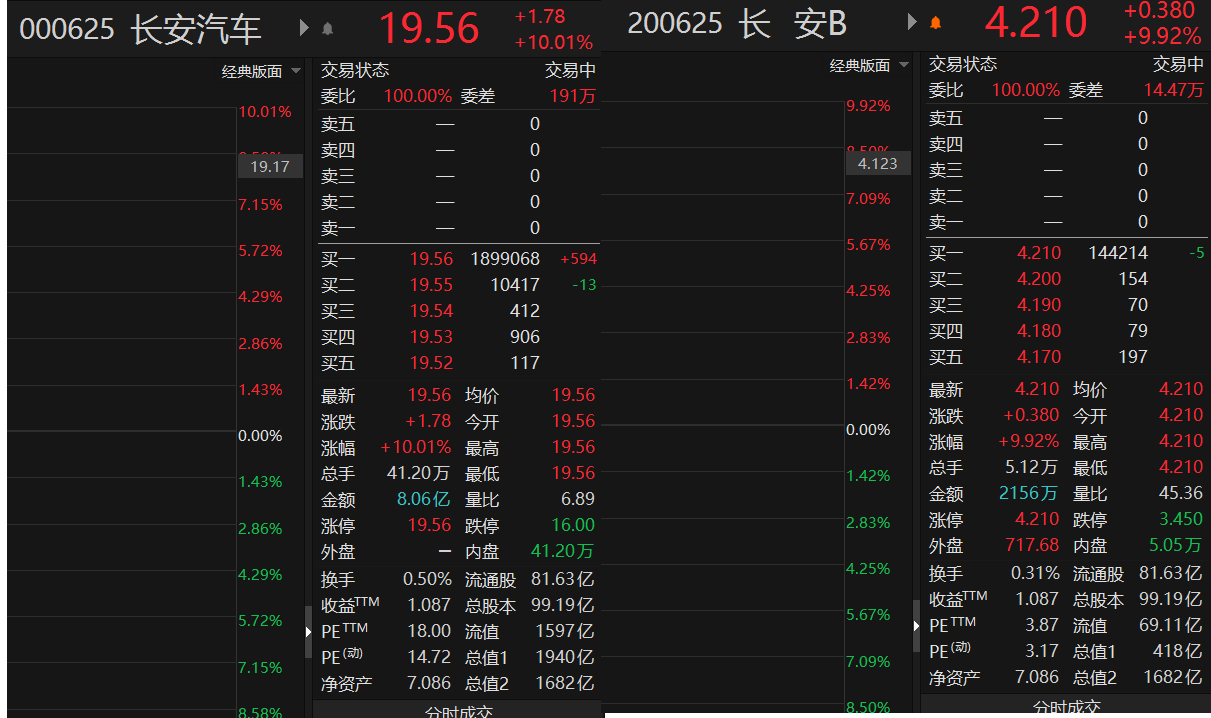Click the 4.123 price marker on the chart axis
Viewport: 1211px width, 718px height.
(878, 163)
